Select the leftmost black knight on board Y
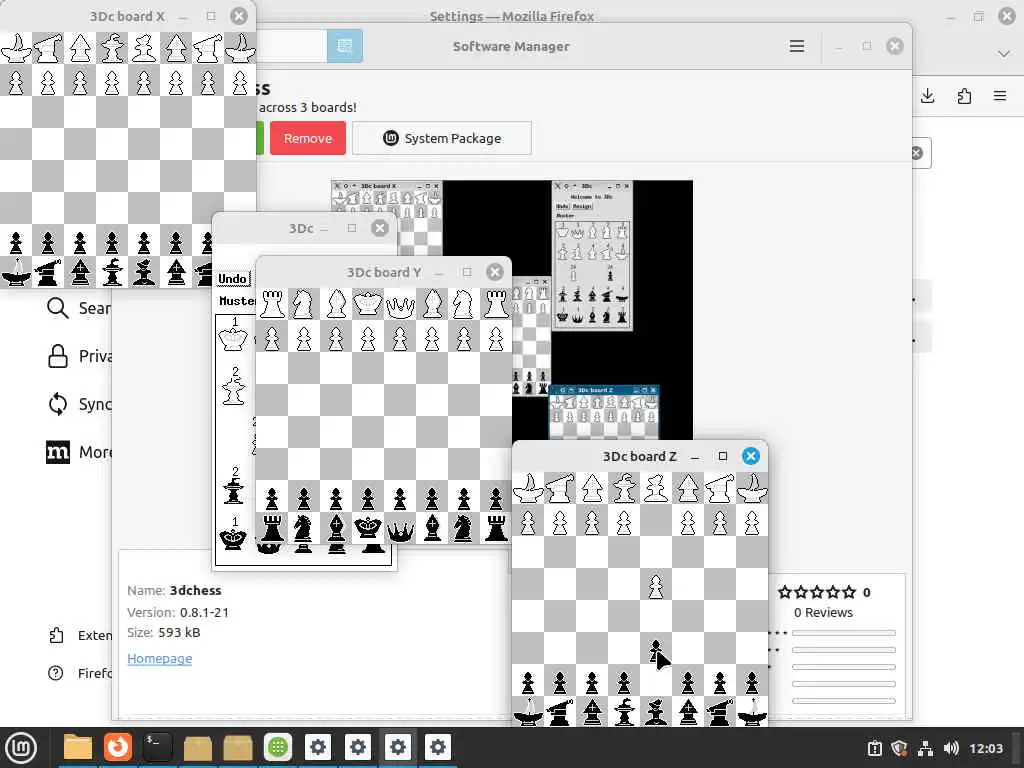This screenshot has width=1024, height=768. click(304, 528)
